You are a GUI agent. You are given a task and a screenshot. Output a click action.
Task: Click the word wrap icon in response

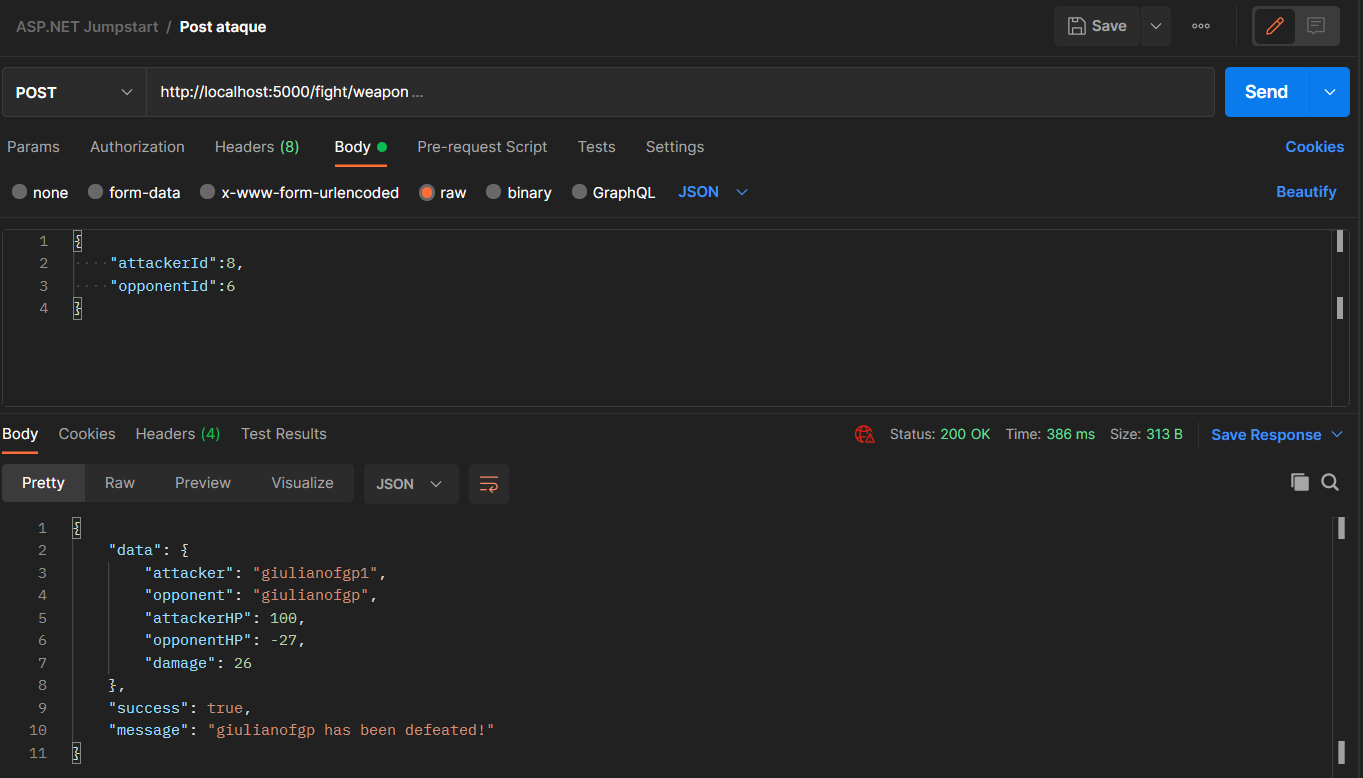point(488,484)
